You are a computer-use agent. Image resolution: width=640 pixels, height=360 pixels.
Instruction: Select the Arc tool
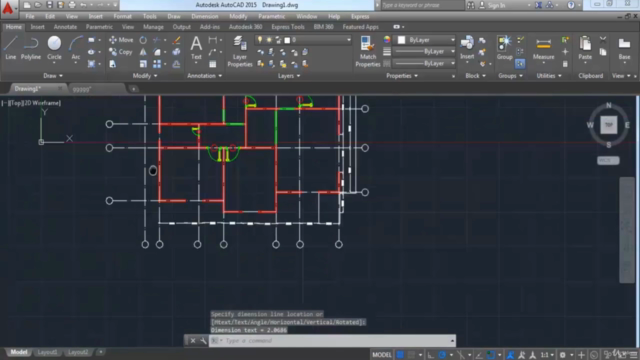pos(76,48)
